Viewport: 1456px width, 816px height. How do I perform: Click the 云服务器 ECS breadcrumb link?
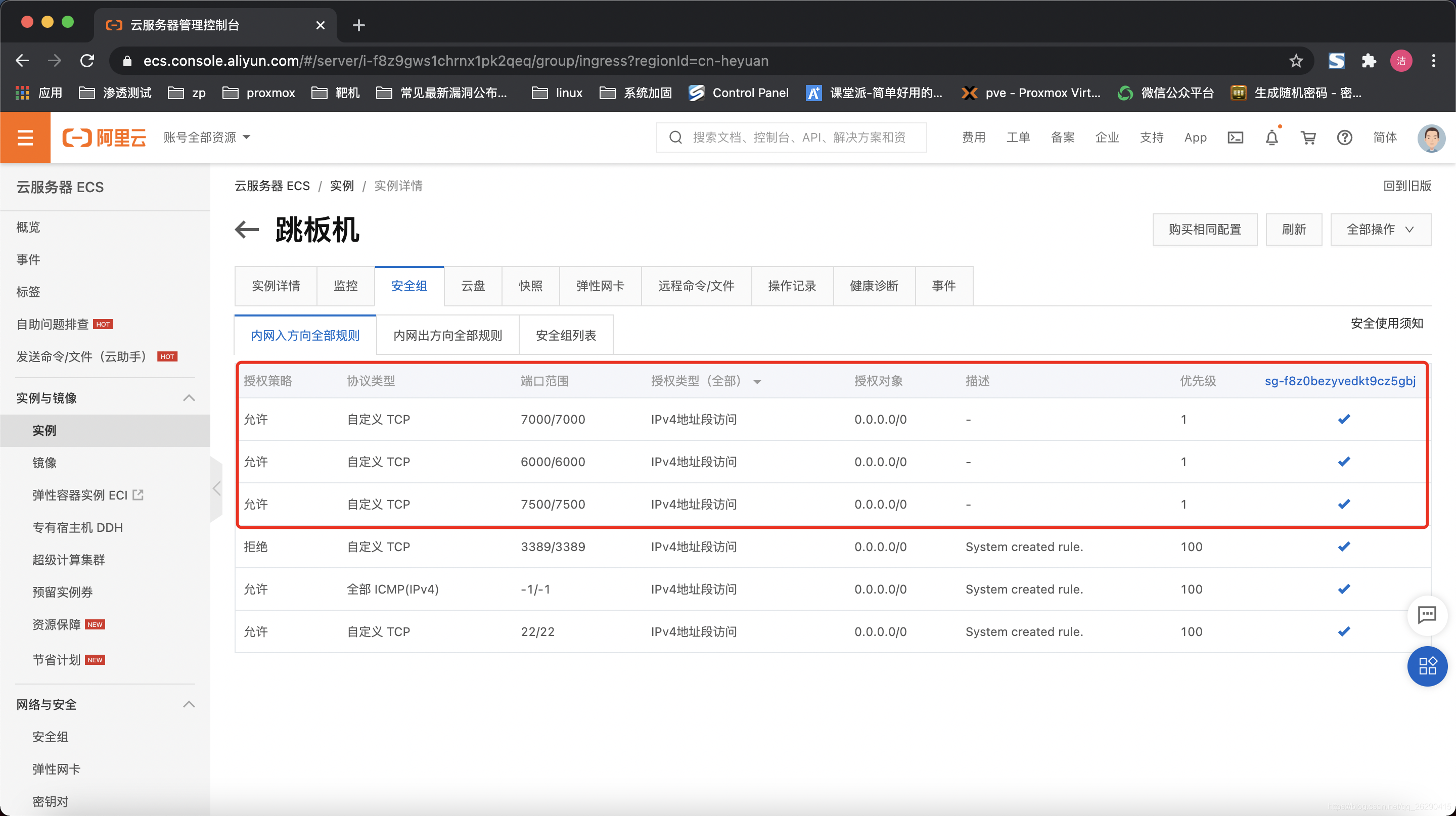[x=272, y=186]
